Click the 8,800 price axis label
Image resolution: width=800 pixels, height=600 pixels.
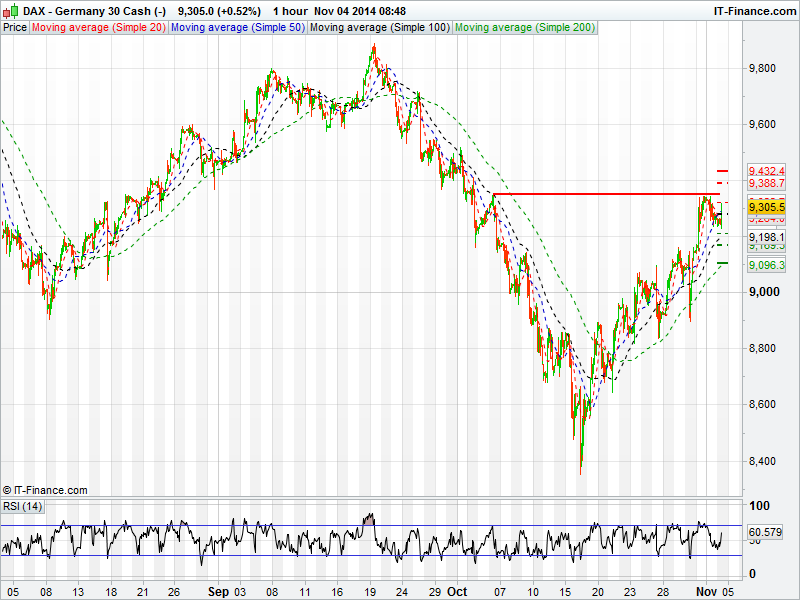pyautogui.click(x=762, y=348)
